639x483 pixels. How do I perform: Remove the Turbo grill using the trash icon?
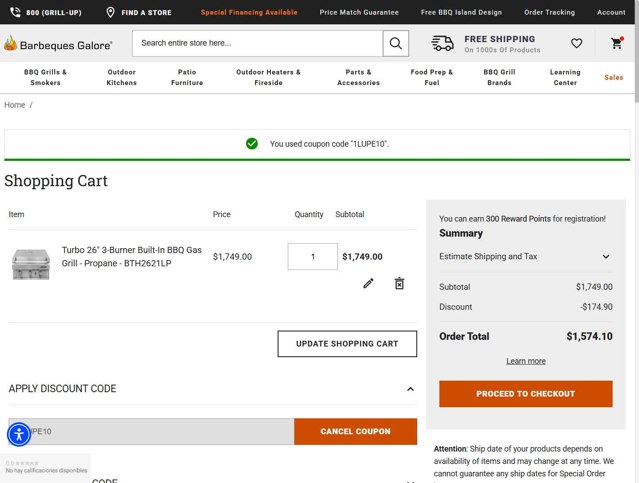pos(399,283)
